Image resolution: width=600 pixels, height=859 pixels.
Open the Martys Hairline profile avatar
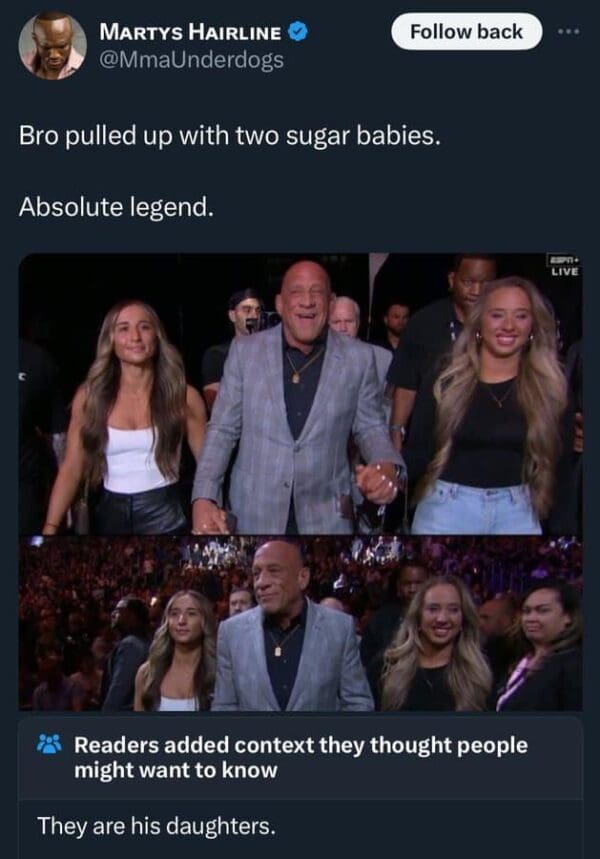53,45
